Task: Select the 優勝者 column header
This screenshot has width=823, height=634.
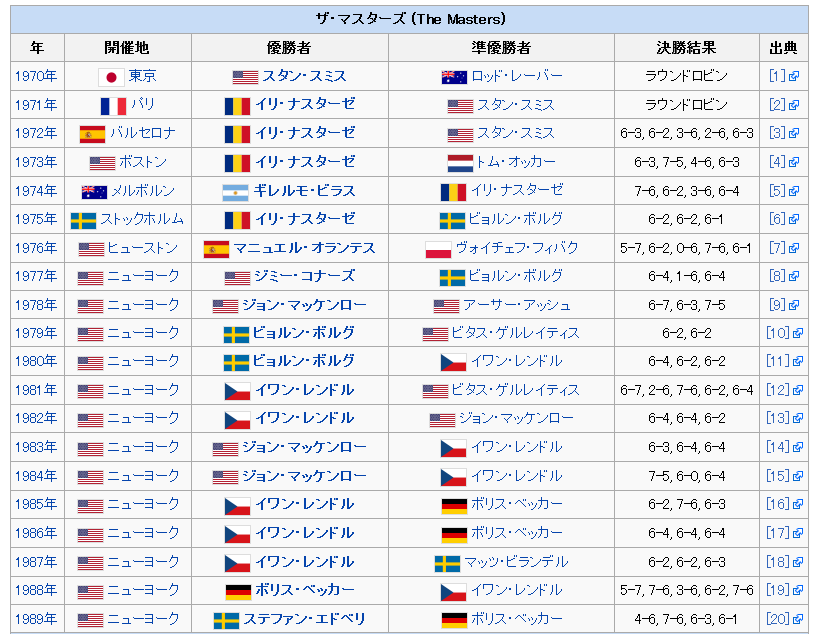Action: (x=289, y=48)
